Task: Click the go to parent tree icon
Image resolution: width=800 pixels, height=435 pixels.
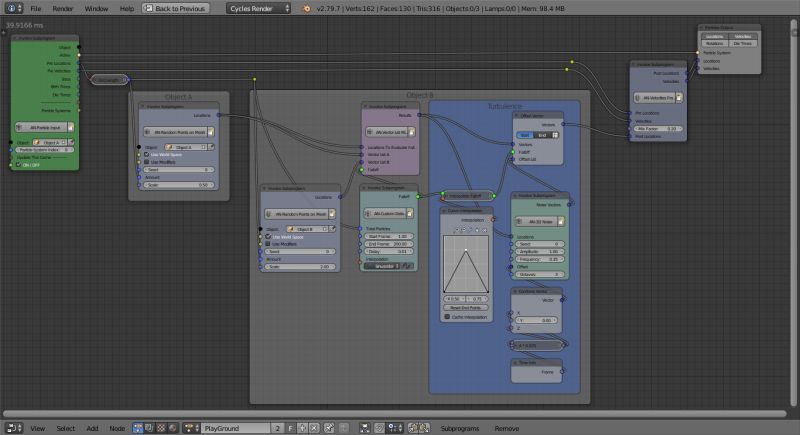Action: pyautogui.click(x=344, y=428)
